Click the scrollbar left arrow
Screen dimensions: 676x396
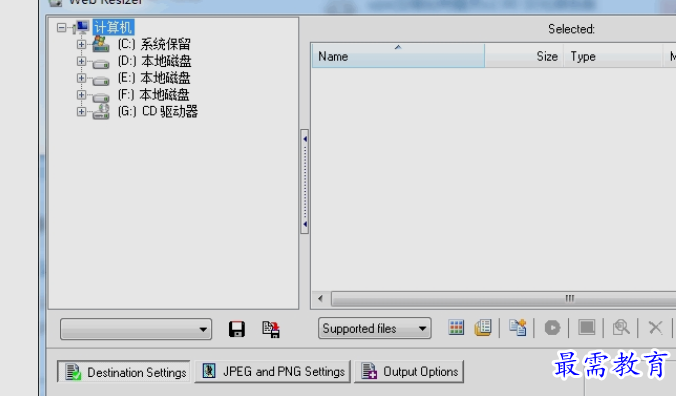(x=320, y=299)
